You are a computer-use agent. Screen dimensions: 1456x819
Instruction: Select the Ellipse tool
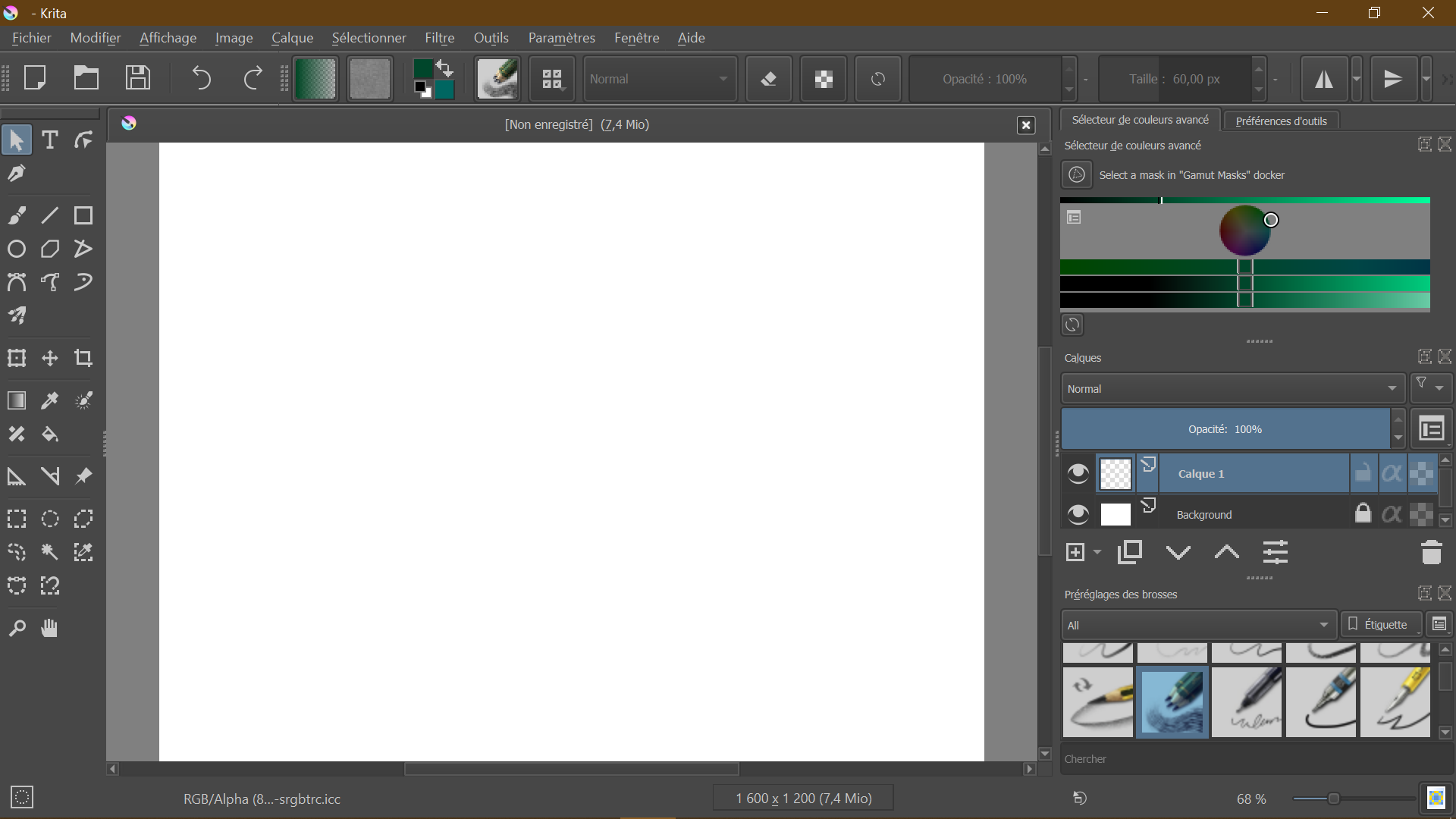point(17,249)
